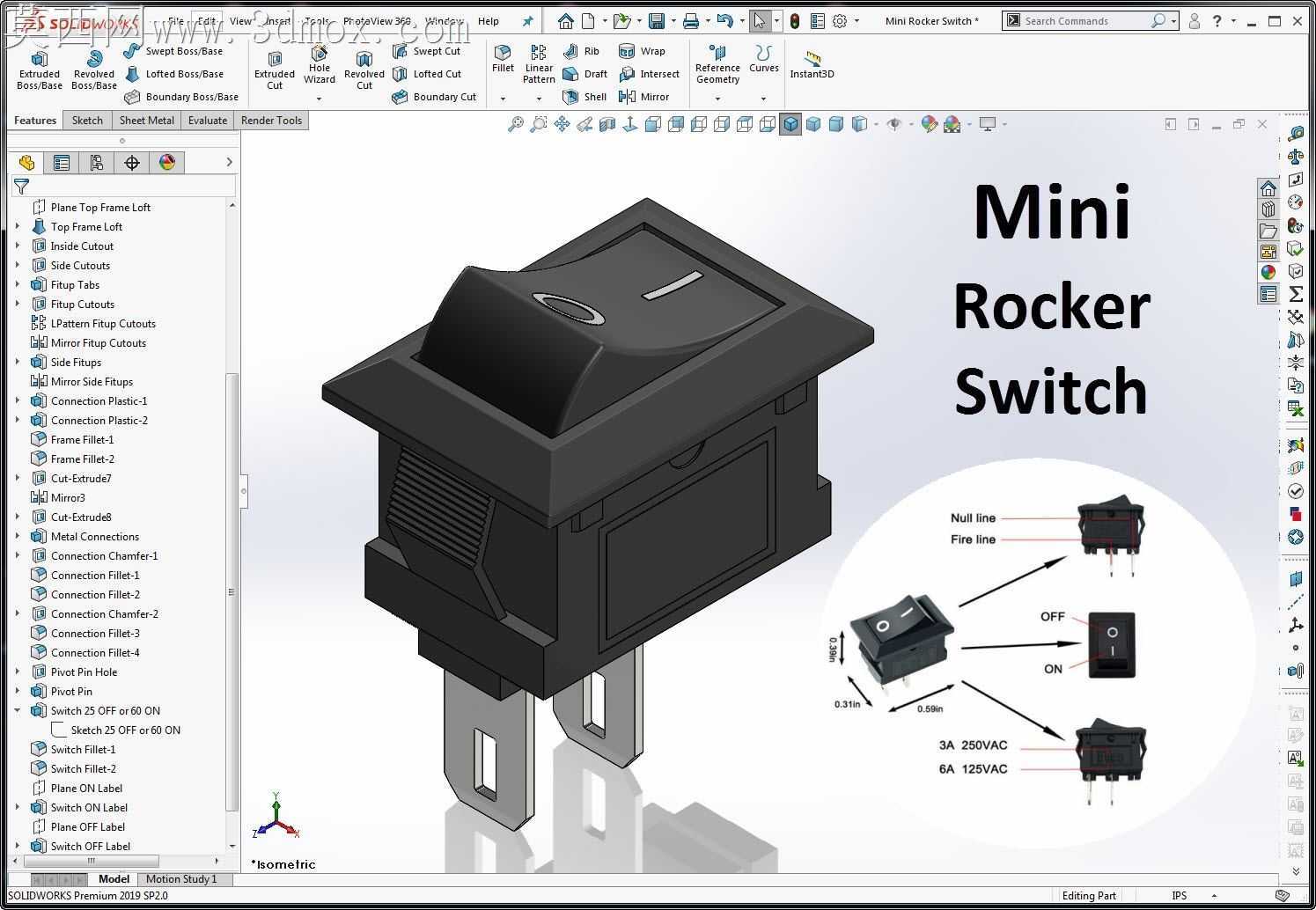Open the DisplayManager tab
This screenshot has height=910, width=1316.
tap(167, 163)
